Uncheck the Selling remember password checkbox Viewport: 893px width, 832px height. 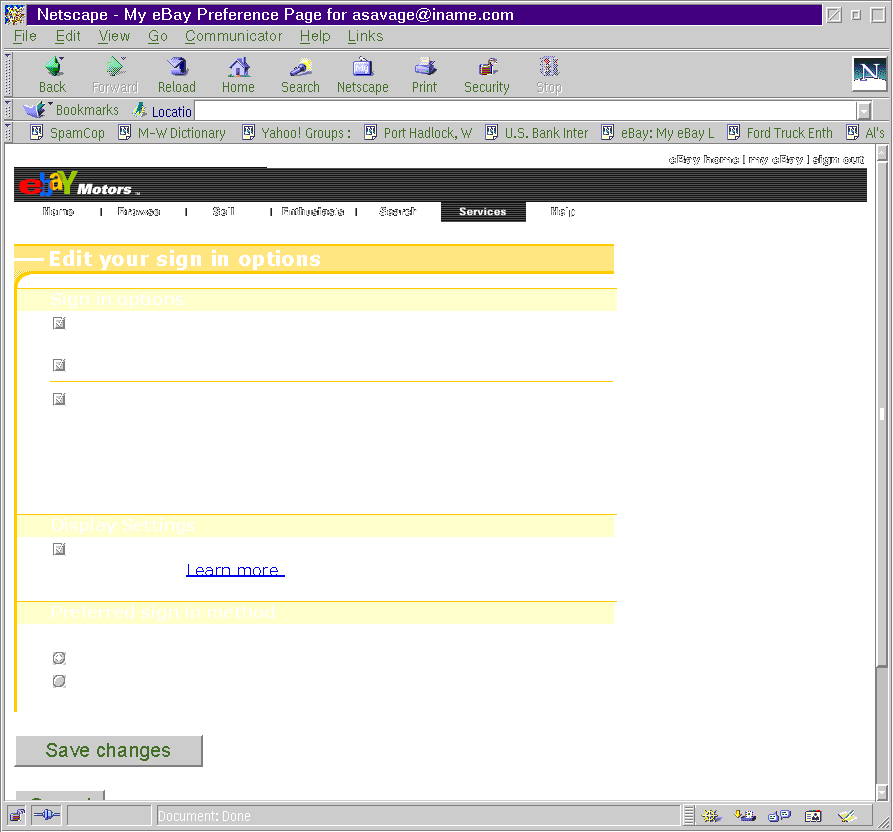[x=59, y=365]
